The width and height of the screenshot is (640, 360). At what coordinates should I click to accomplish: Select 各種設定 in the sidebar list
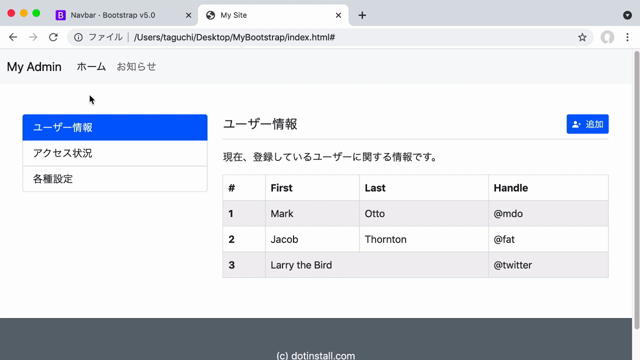[x=115, y=179]
